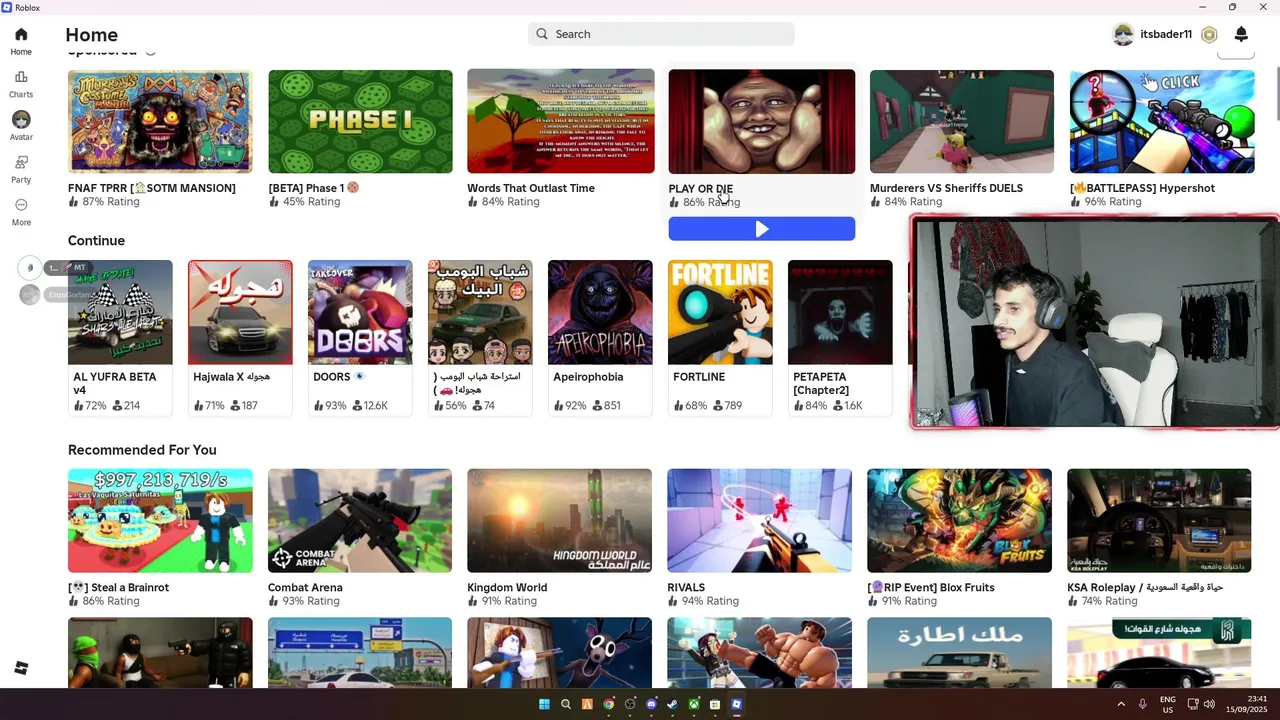Open the itsbader11 profile avatar
This screenshot has width=1280, height=720.
point(1124,34)
